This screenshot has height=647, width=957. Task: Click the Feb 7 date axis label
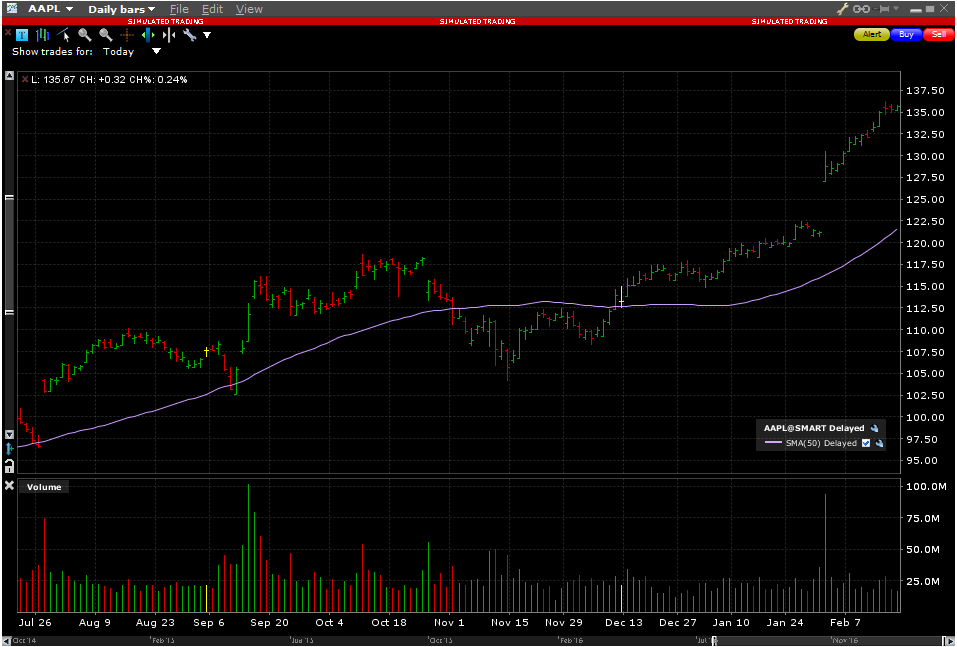845,623
